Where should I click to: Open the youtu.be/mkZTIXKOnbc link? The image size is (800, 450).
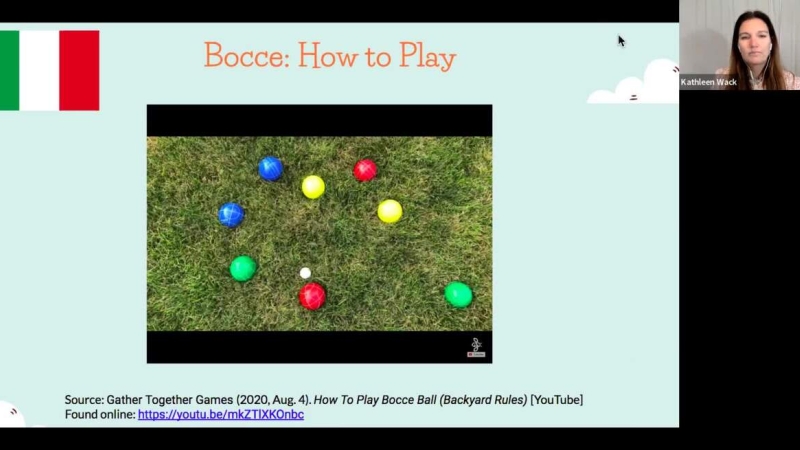click(220, 414)
